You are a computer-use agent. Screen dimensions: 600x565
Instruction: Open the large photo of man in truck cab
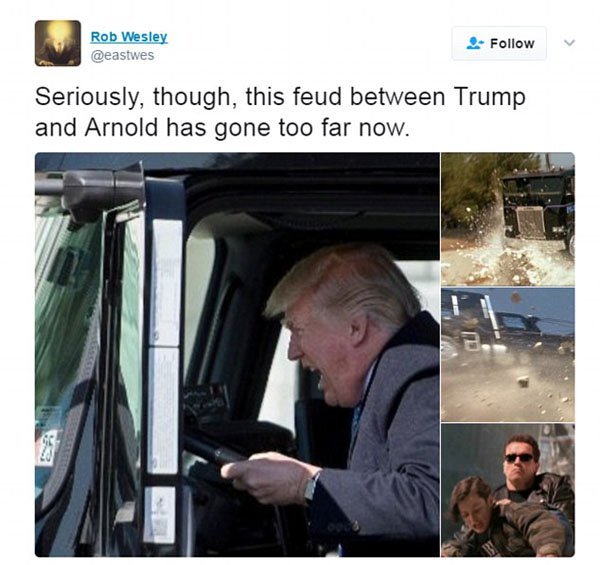[x=237, y=354]
